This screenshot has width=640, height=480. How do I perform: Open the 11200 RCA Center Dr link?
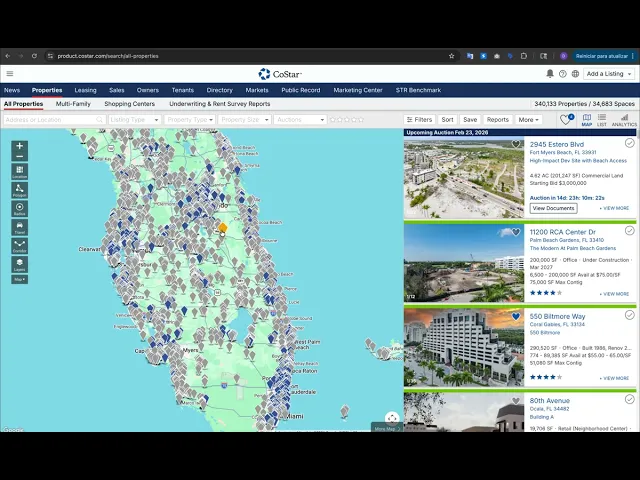click(563, 232)
